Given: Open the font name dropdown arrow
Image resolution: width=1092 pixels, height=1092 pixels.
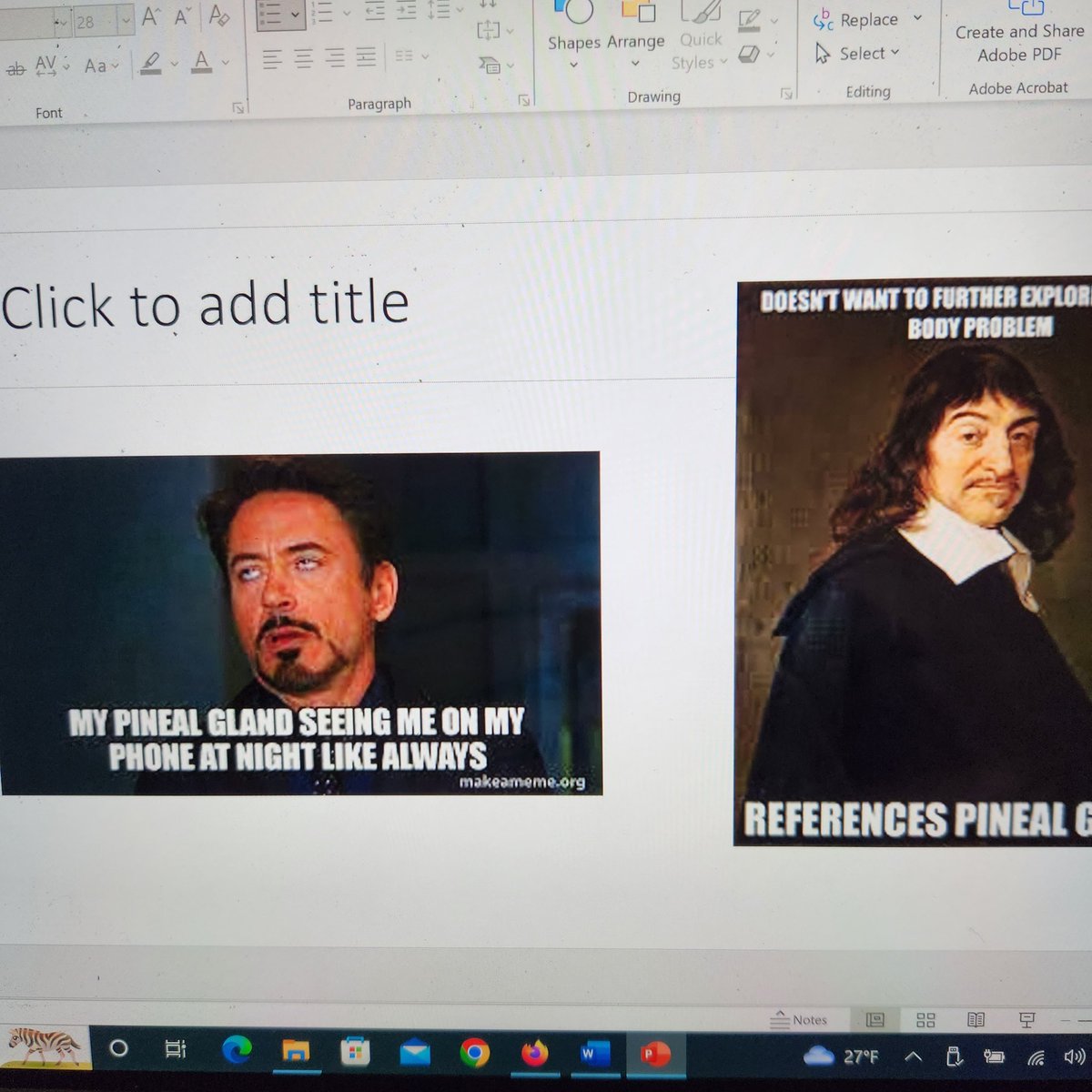Looking at the screenshot, I should click(x=61, y=22).
